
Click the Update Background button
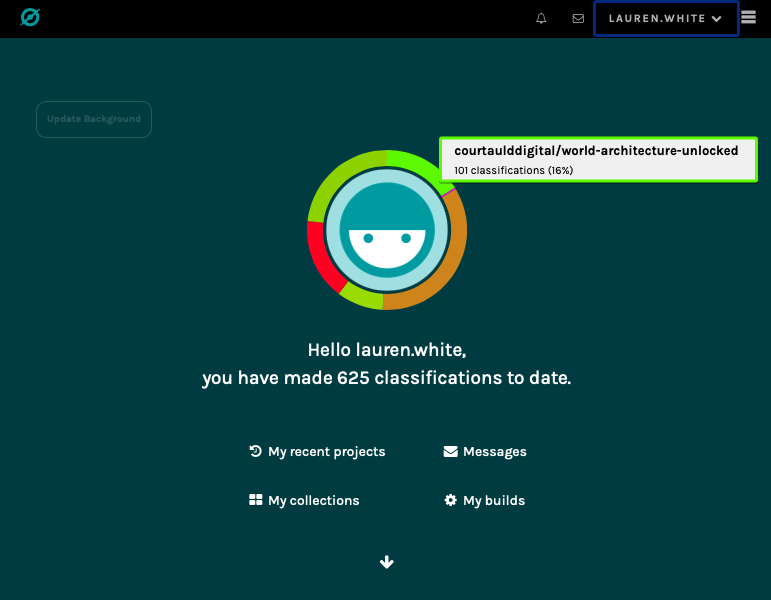94,119
